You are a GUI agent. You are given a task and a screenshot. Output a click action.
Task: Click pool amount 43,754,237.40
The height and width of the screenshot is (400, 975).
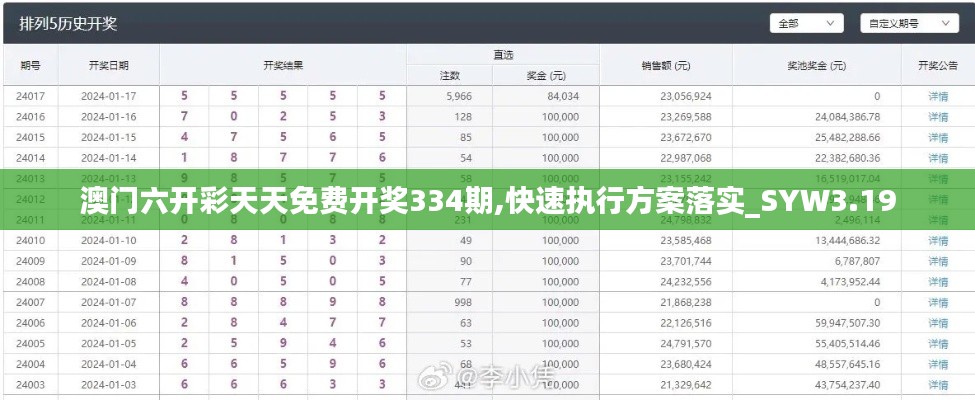tap(848, 385)
